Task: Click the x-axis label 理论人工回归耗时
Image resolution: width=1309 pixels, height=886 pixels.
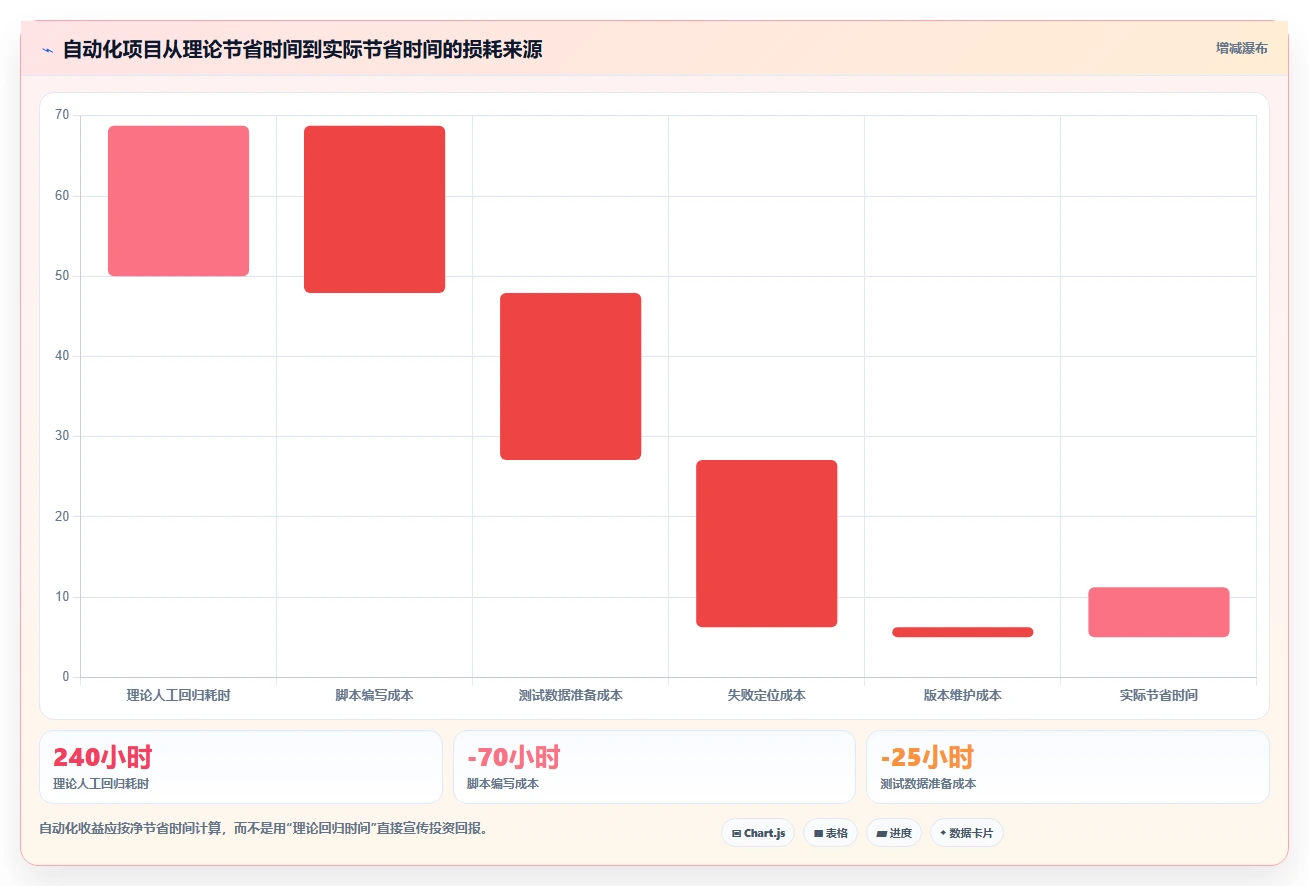Action: coord(178,695)
